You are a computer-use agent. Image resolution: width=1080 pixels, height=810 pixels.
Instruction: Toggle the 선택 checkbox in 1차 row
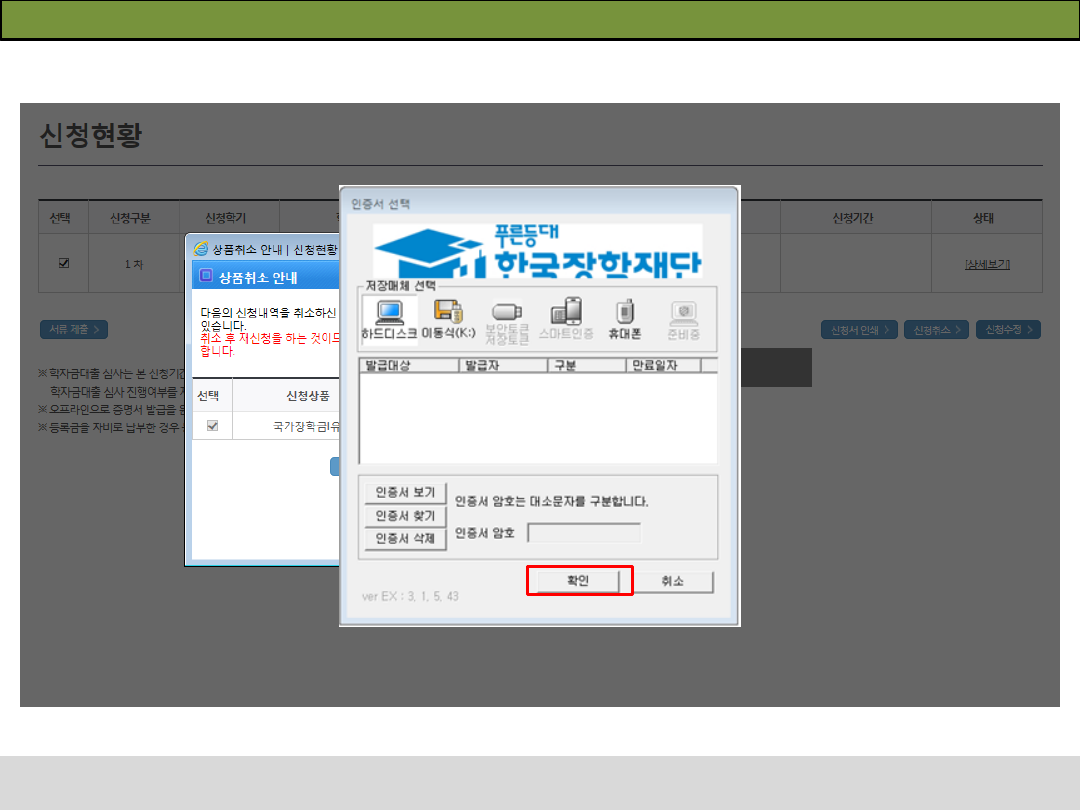64,263
